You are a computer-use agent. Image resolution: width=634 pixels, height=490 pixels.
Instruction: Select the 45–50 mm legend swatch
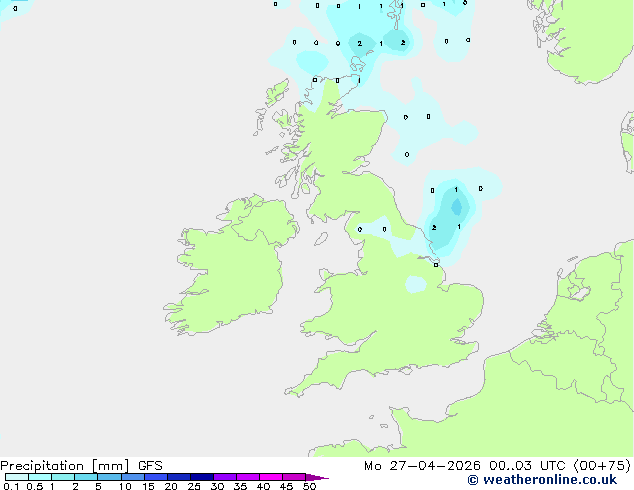coord(294,477)
